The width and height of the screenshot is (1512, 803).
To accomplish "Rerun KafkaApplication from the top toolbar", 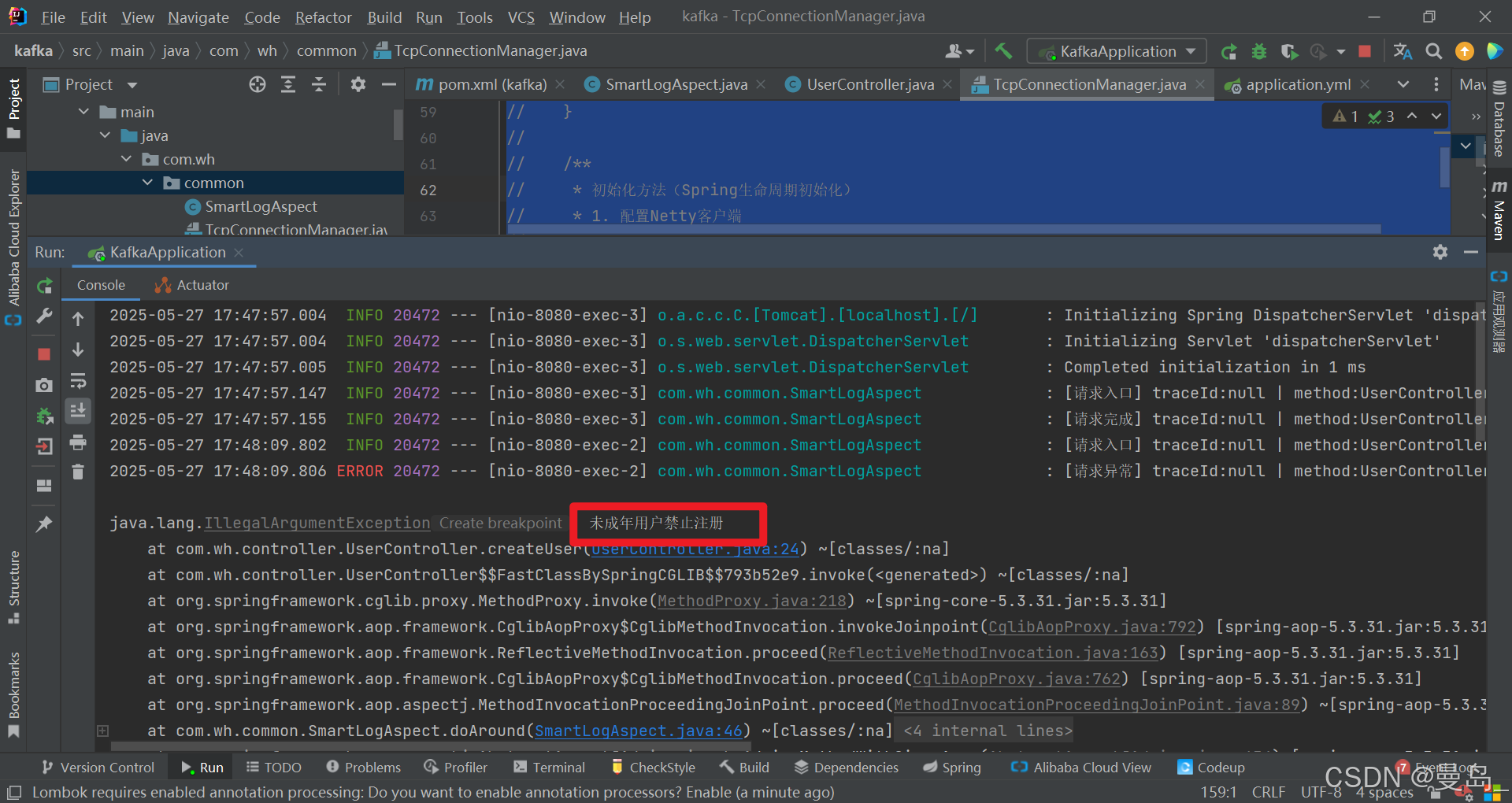I will pos(1228,52).
